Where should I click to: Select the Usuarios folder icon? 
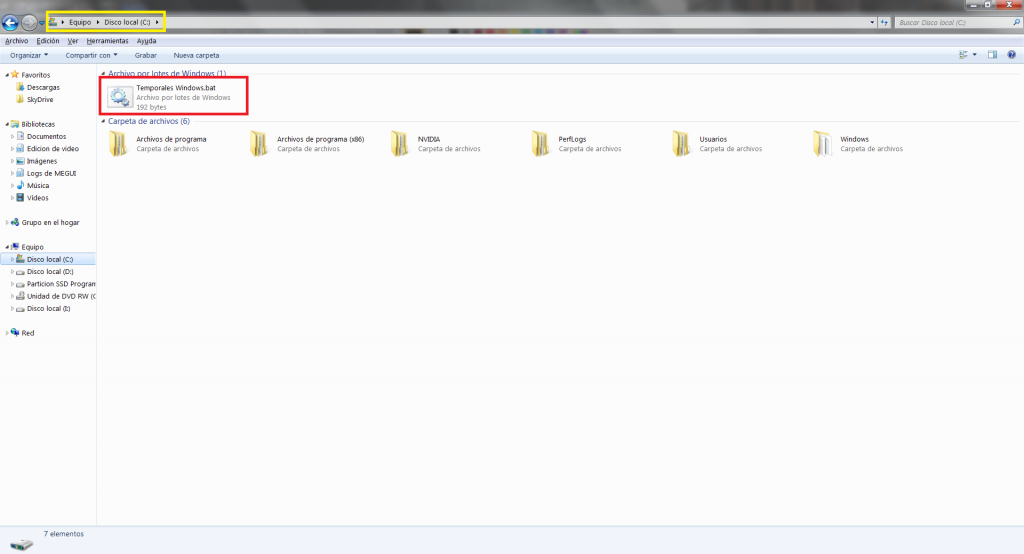(x=682, y=144)
